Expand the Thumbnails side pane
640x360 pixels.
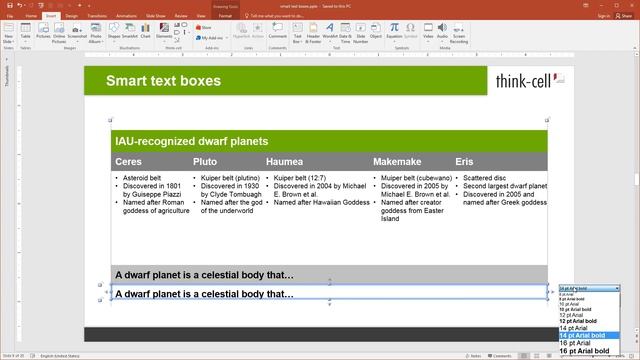click(x=7, y=60)
